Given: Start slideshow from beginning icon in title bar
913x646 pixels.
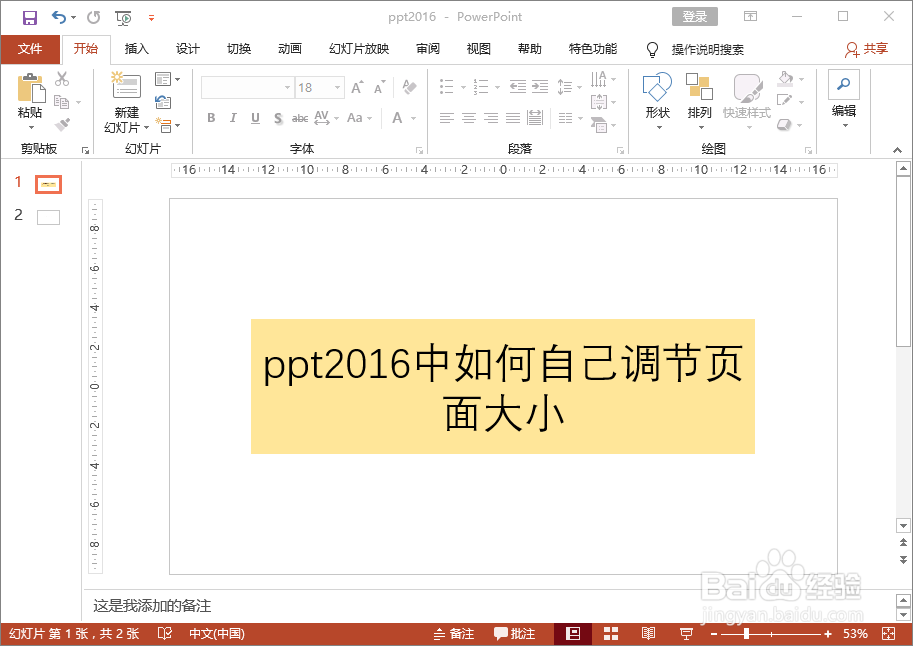Looking at the screenshot, I should (123, 18).
